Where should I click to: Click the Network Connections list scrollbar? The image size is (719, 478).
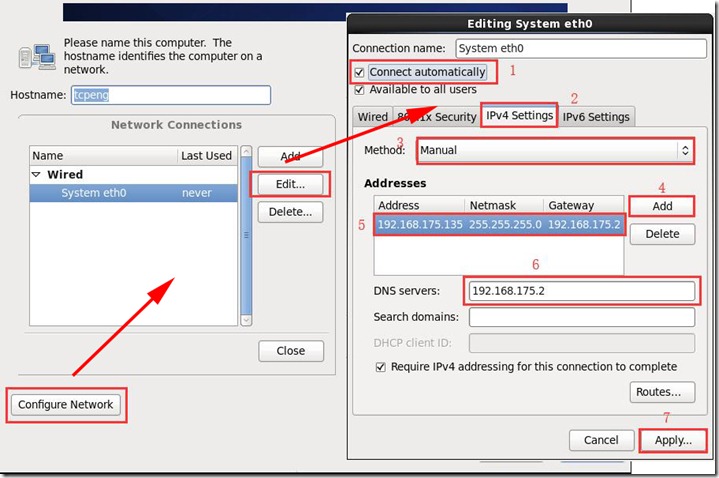point(244,235)
